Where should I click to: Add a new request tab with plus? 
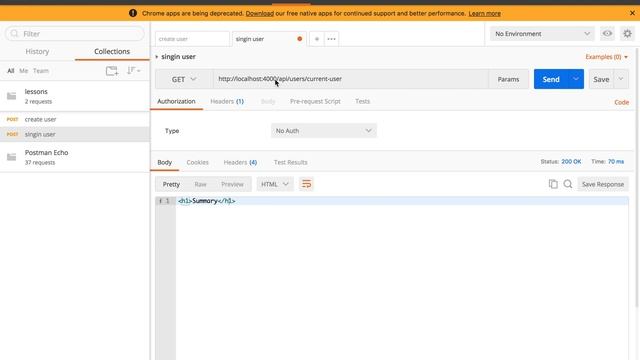[x=317, y=39]
